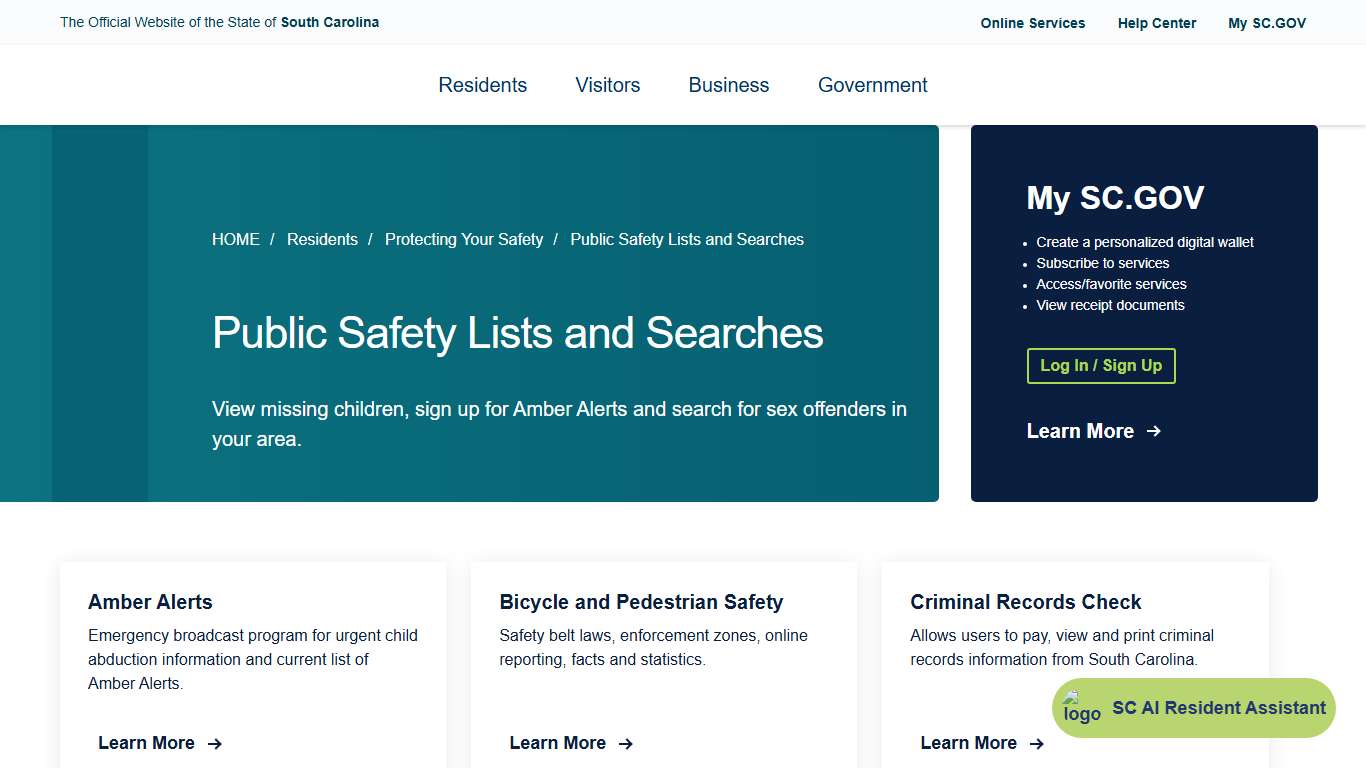This screenshot has height=768, width=1366.
Task: Open the Online Services link
Action: point(1032,22)
